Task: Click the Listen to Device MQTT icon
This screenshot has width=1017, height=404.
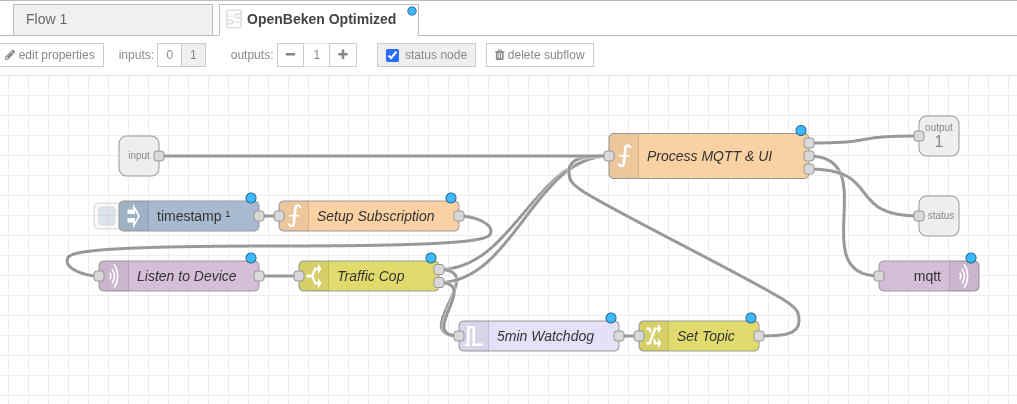Action: (x=114, y=276)
